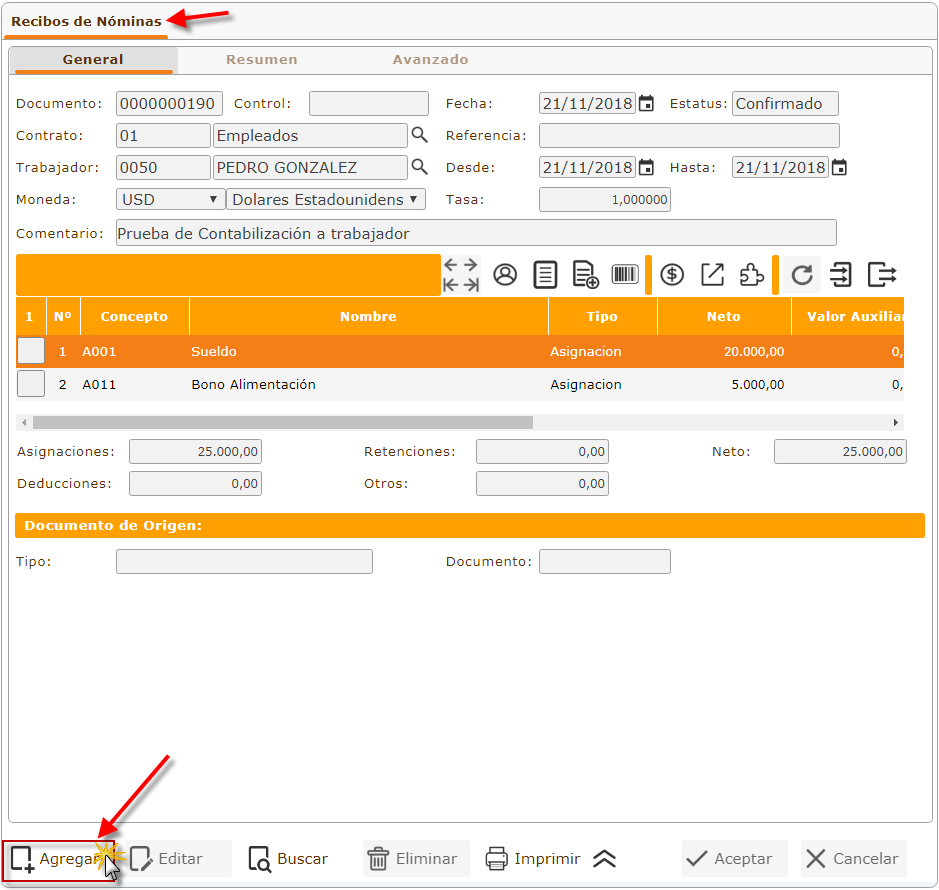
Task: Click the dollar sign currency icon
Action: 672,275
